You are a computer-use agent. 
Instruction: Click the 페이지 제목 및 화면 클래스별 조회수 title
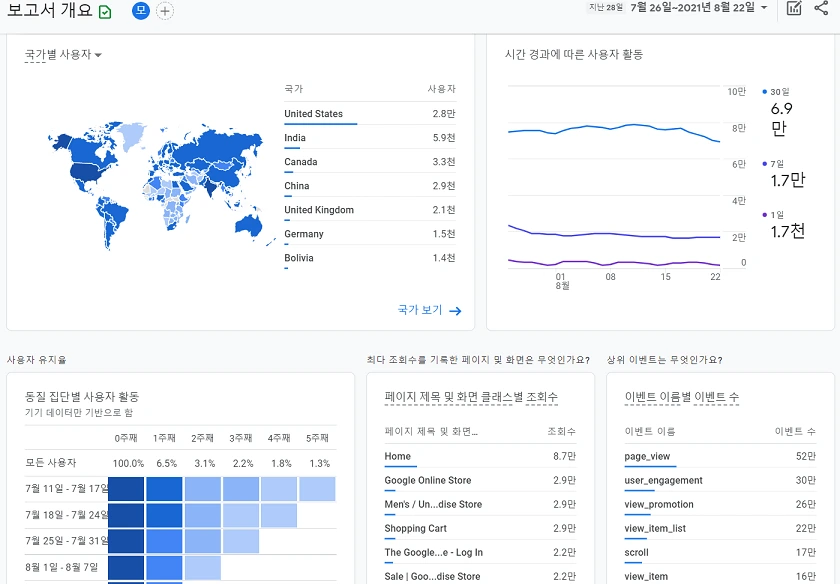click(471, 397)
